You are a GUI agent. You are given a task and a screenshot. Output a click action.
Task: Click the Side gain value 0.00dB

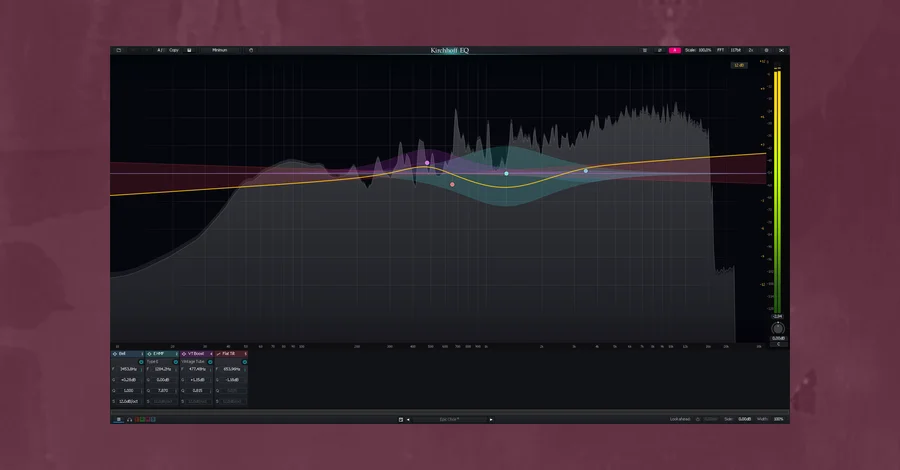(744, 419)
